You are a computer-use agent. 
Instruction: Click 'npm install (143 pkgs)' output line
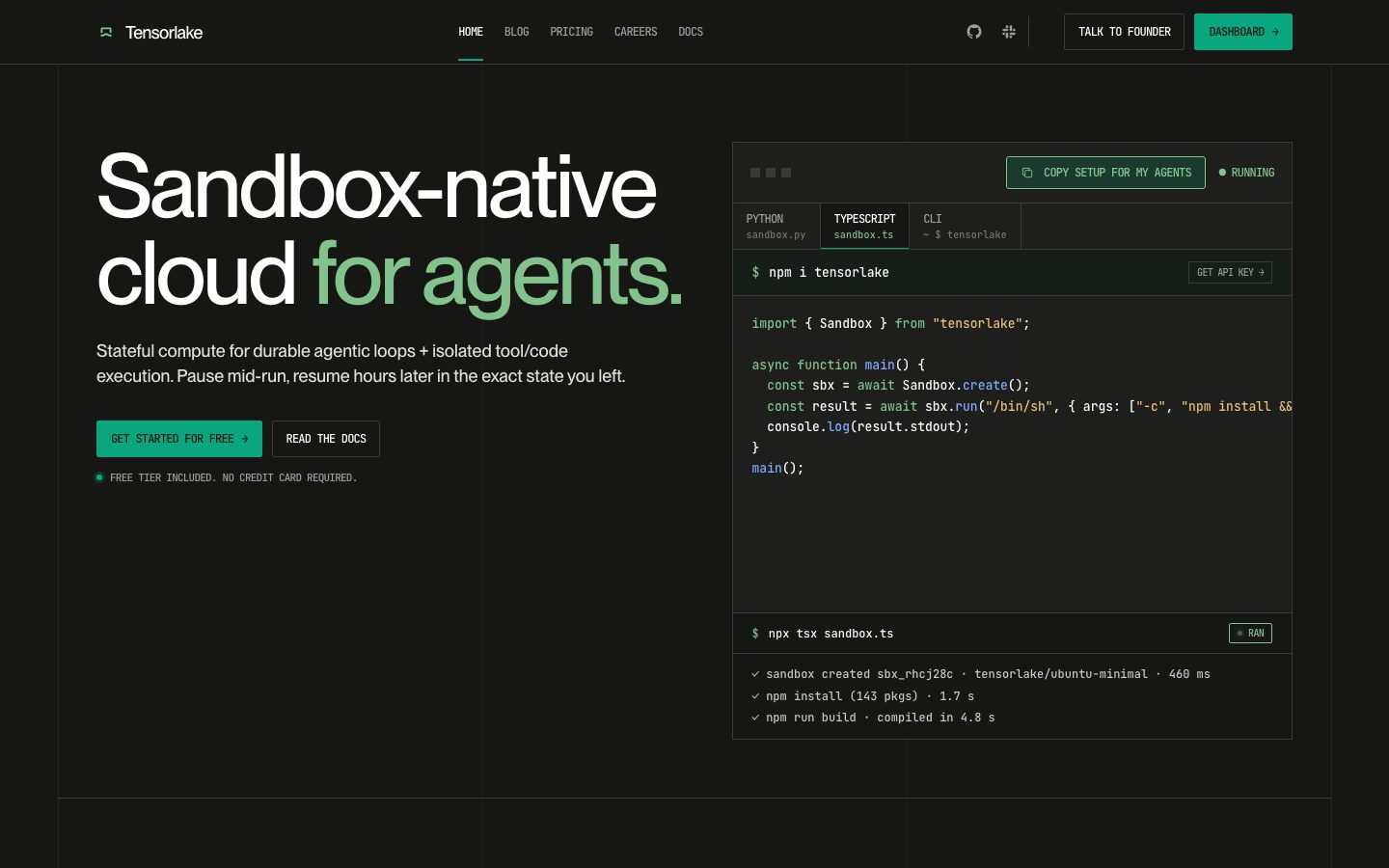870,696
